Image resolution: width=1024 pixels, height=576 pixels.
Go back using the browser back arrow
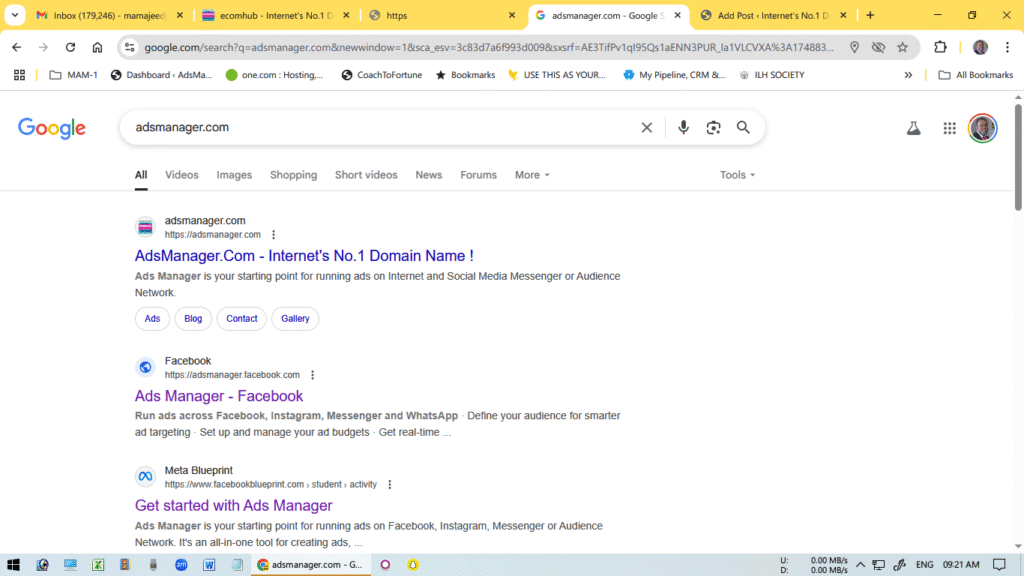pos(16,47)
